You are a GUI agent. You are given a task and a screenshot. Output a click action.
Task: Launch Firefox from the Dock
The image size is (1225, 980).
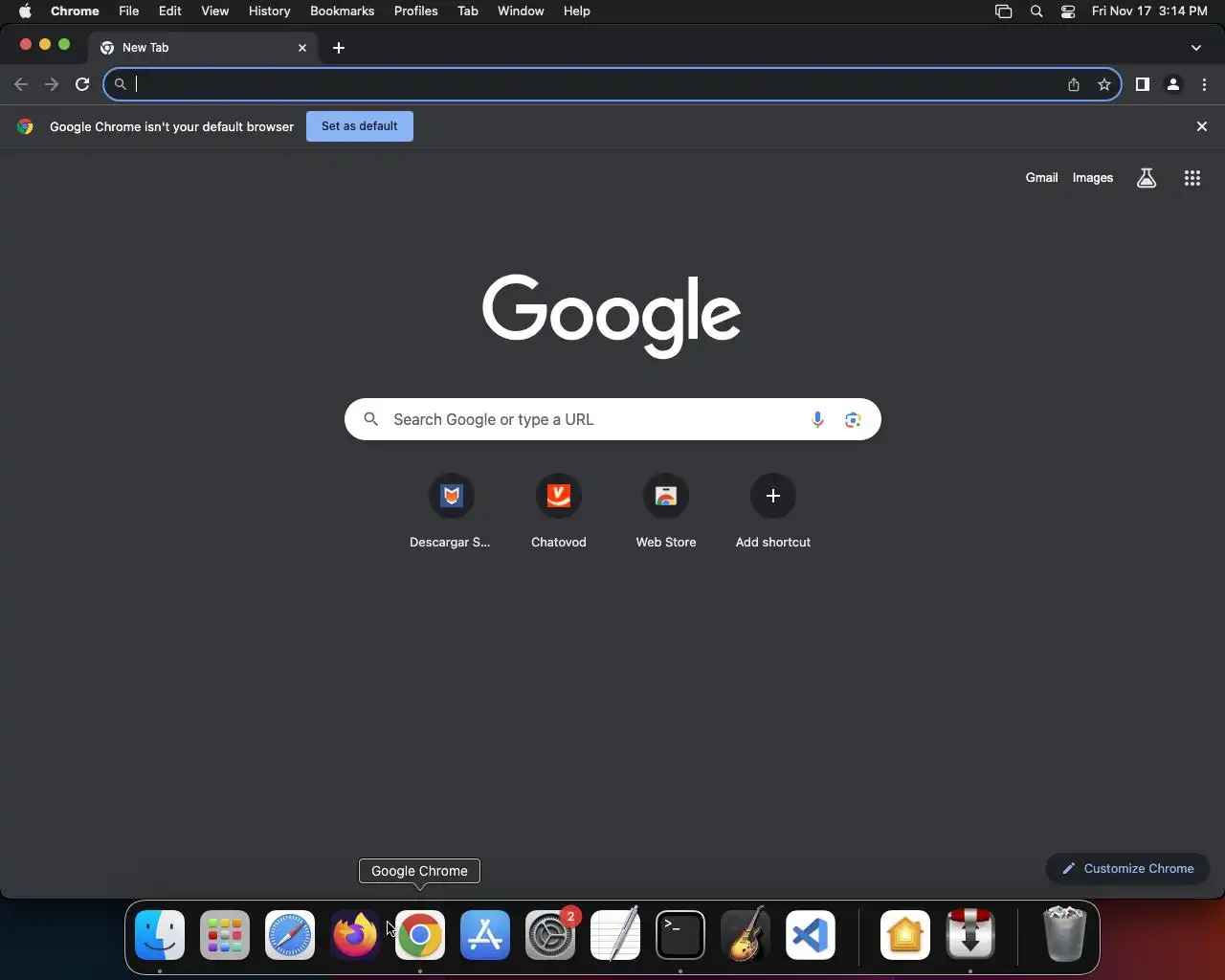[355, 935]
